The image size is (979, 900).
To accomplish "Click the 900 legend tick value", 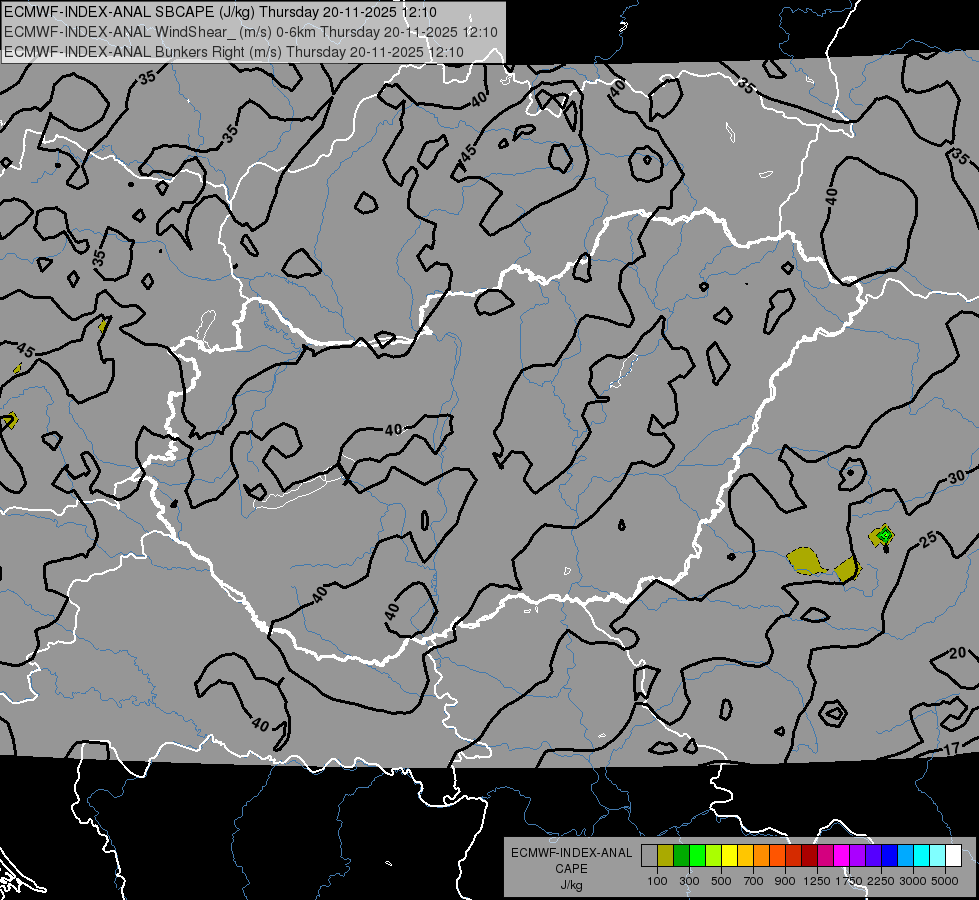I will (785, 881).
